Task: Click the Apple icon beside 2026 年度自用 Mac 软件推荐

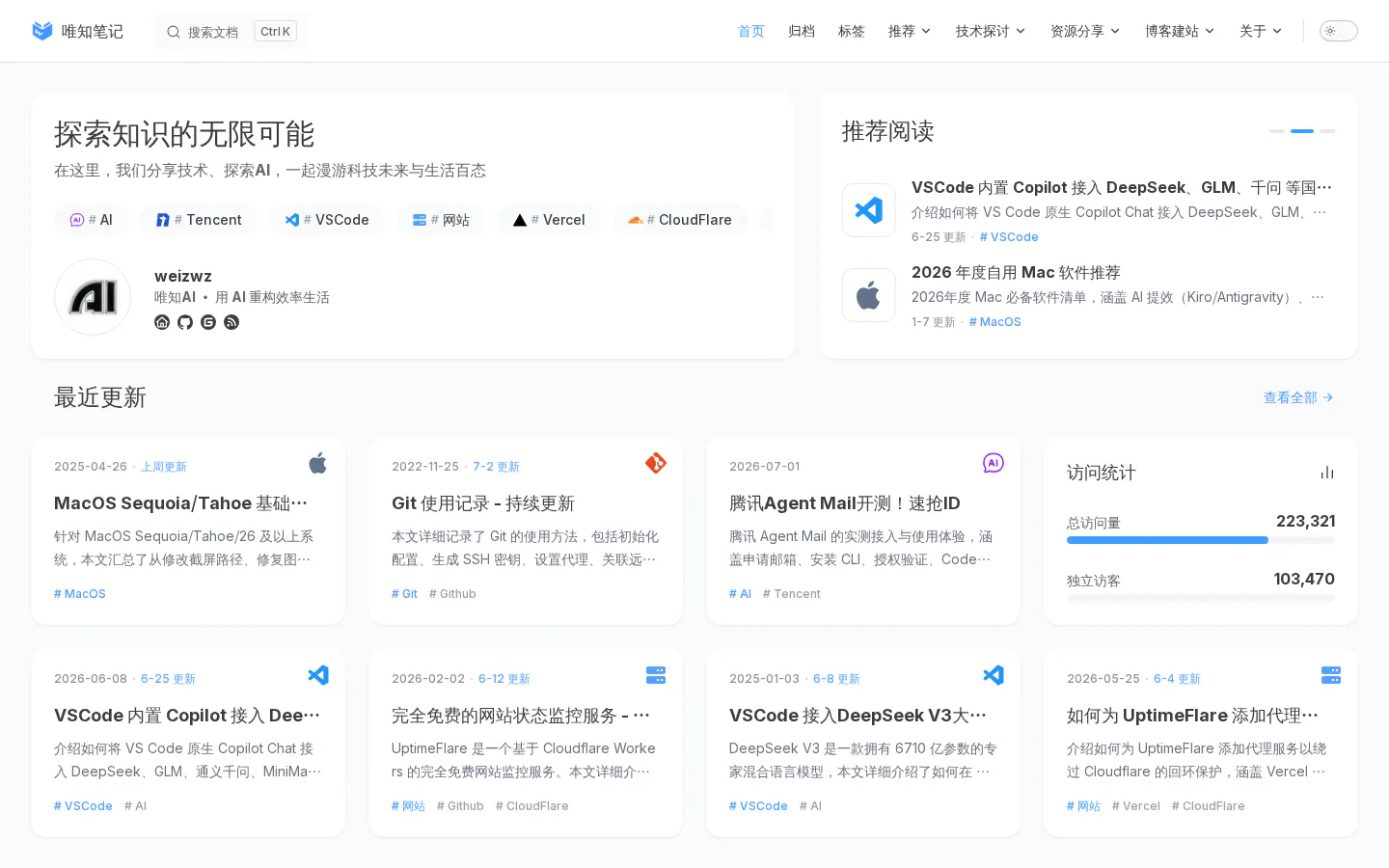Action: tap(869, 295)
